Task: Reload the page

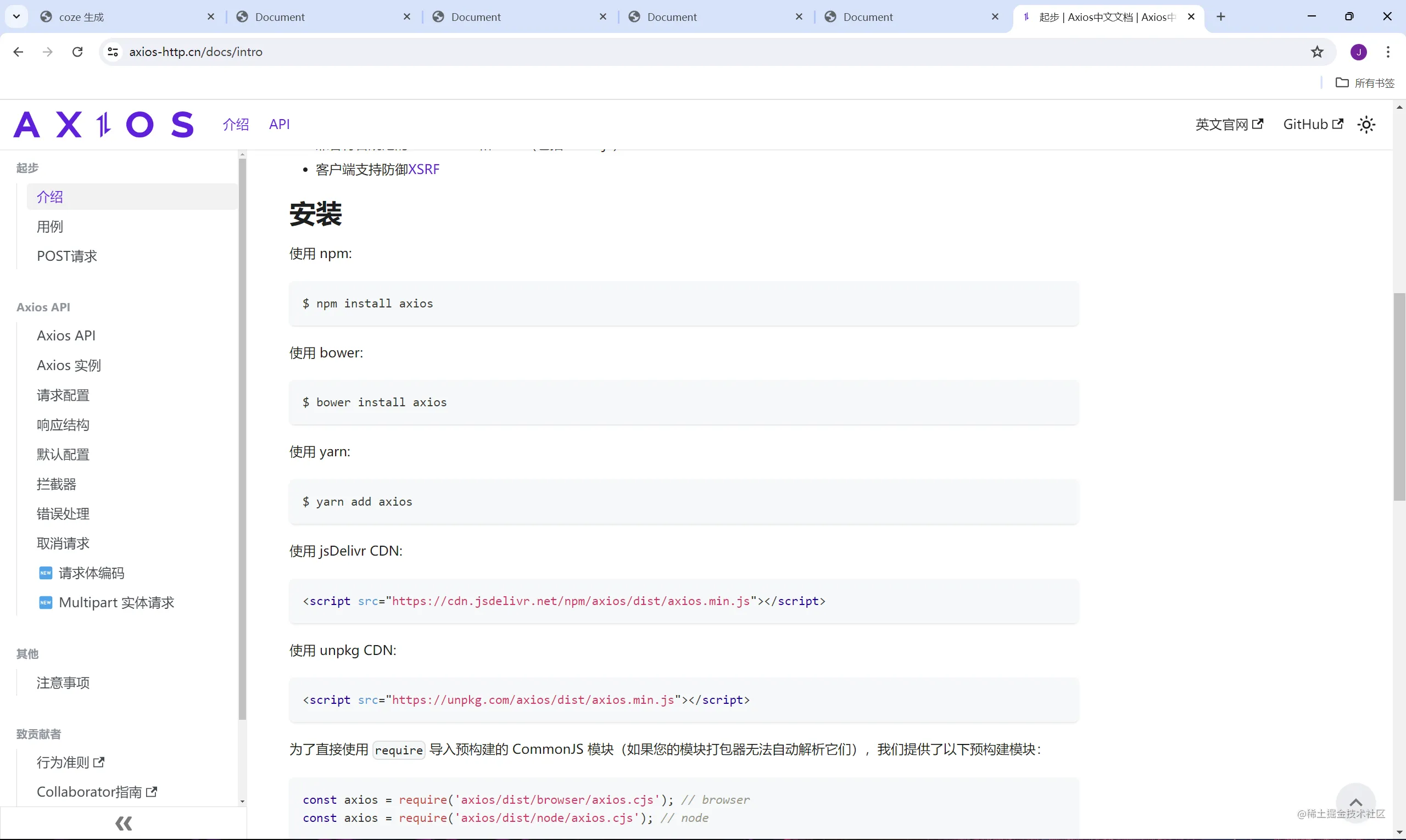Action: (x=77, y=52)
